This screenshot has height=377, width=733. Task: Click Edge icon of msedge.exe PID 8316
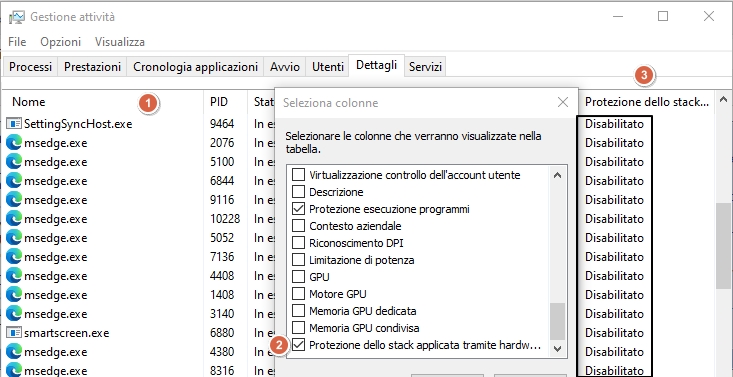pyautogui.click(x=14, y=371)
